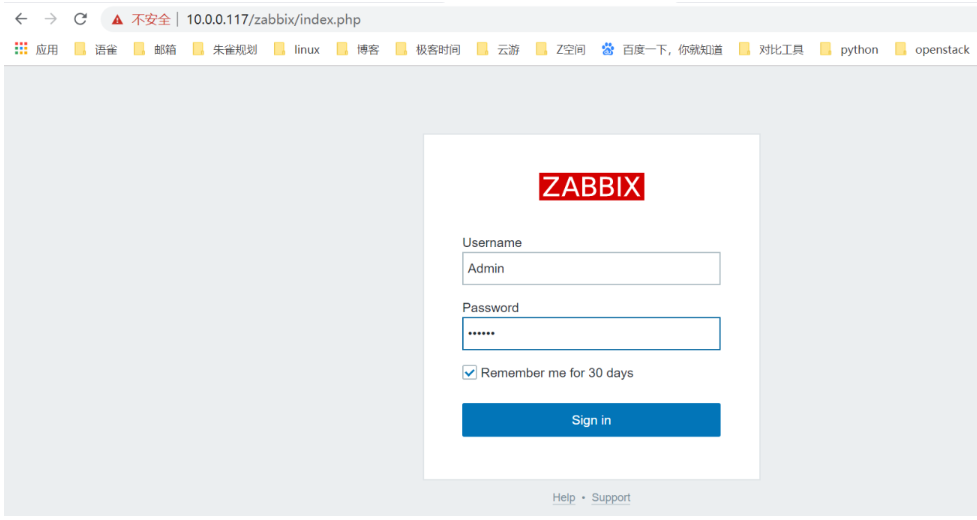
Task: Open the 朱雀规划 bookmark folder
Action: [224, 49]
